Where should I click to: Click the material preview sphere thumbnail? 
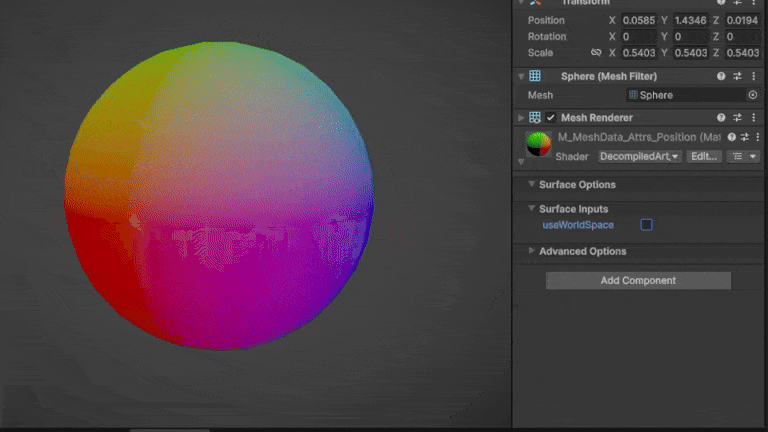(539, 144)
